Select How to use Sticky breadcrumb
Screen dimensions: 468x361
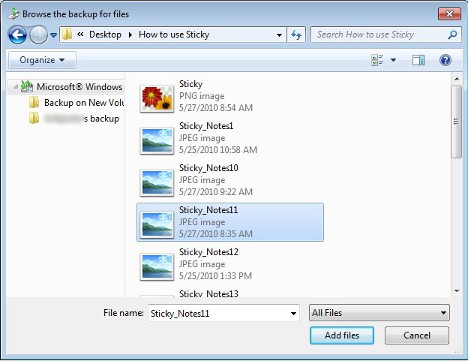coord(174,34)
